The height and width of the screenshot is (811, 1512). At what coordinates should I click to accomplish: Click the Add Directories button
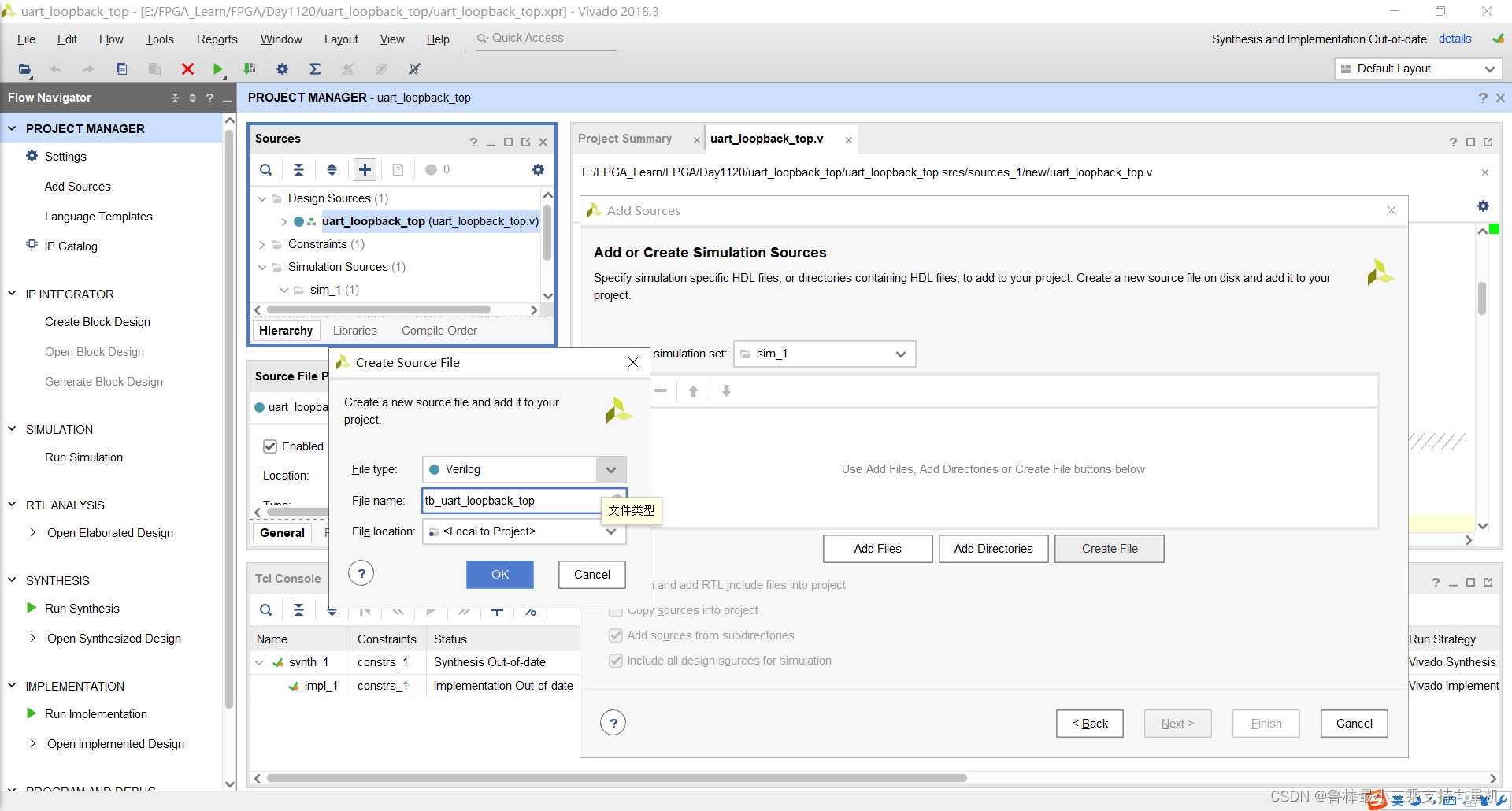point(994,549)
